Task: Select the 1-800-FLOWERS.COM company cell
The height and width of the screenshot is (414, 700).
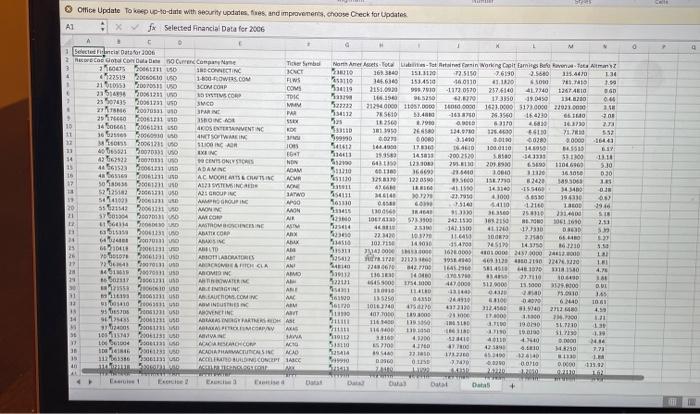Action: pyautogui.click(x=240, y=79)
